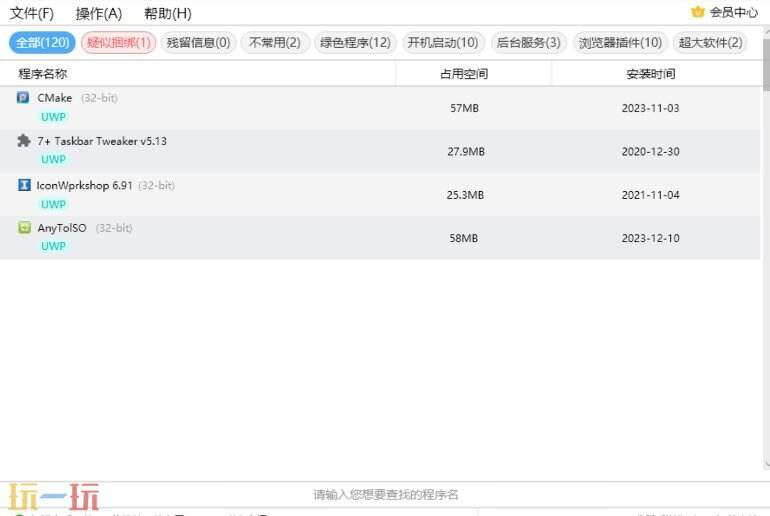Select the 绿色程序(12) filter tab
The height and width of the screenshot is (516, 770).
355,43
